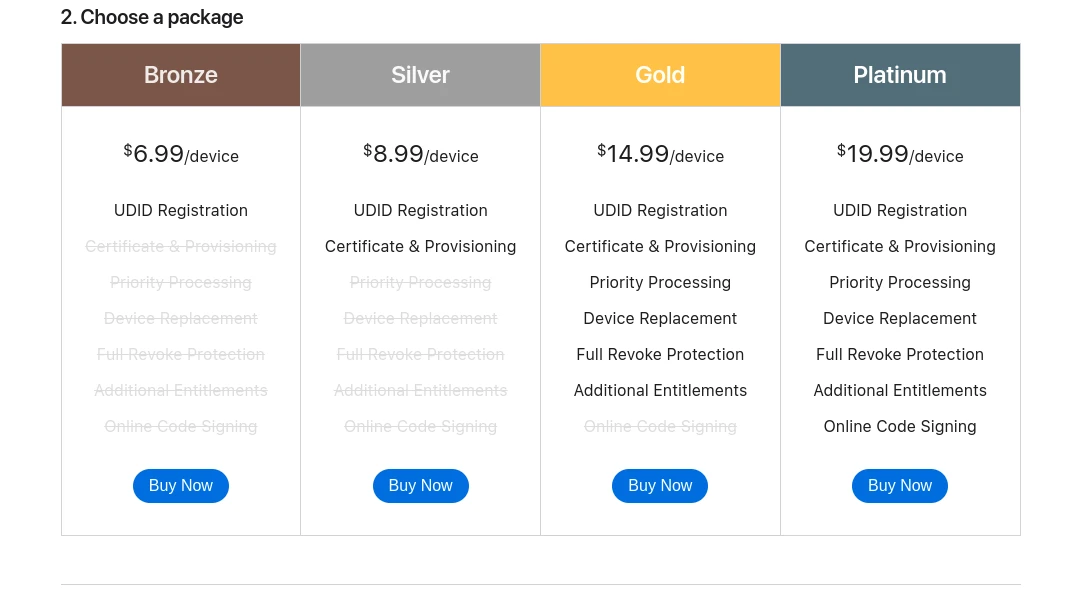
Task: Click the "2. Choose a package" heading
Action: (152, 17)
